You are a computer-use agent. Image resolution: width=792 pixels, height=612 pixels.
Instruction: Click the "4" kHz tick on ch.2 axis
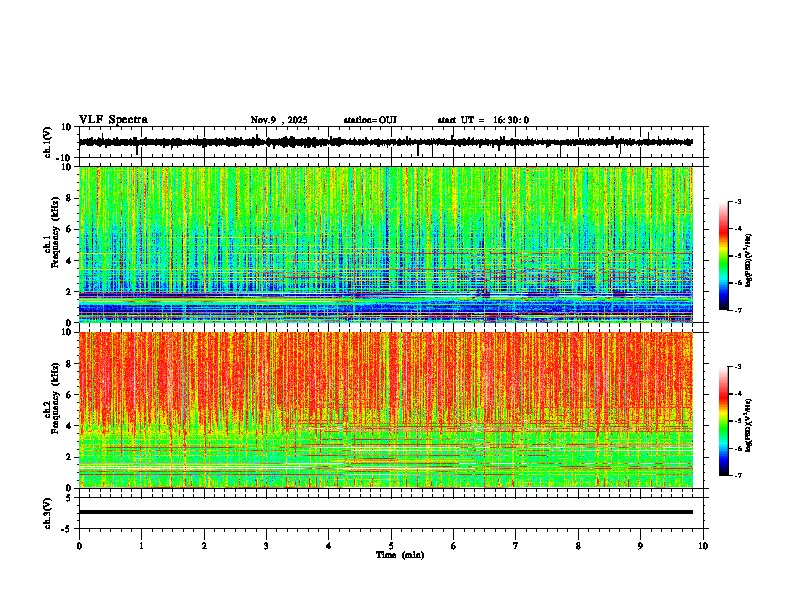[x=69, y=426]
